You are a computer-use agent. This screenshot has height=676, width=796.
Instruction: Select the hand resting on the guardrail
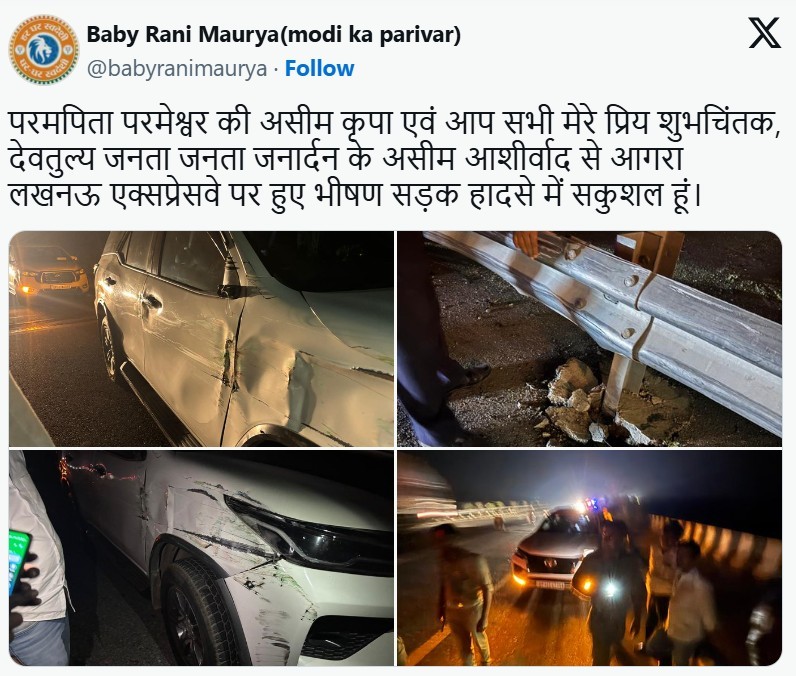[x=526, y=244]
